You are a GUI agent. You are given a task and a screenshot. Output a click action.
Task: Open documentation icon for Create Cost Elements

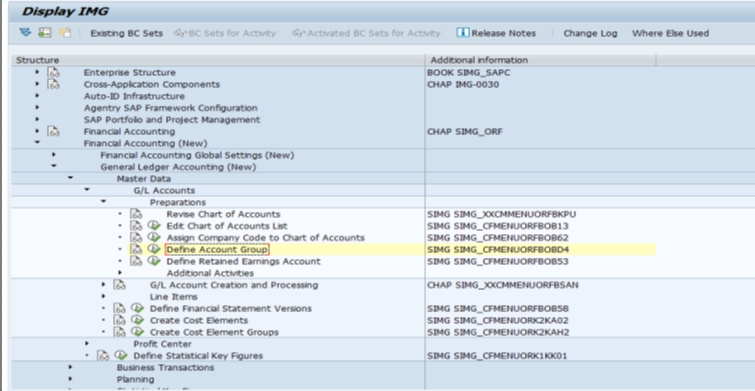coord(119,320)
